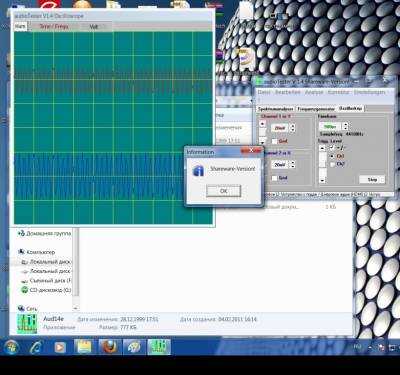Screen dimensions: 400x375
Task: Click the Windows Start orb
Action: [x=11, y=347]
